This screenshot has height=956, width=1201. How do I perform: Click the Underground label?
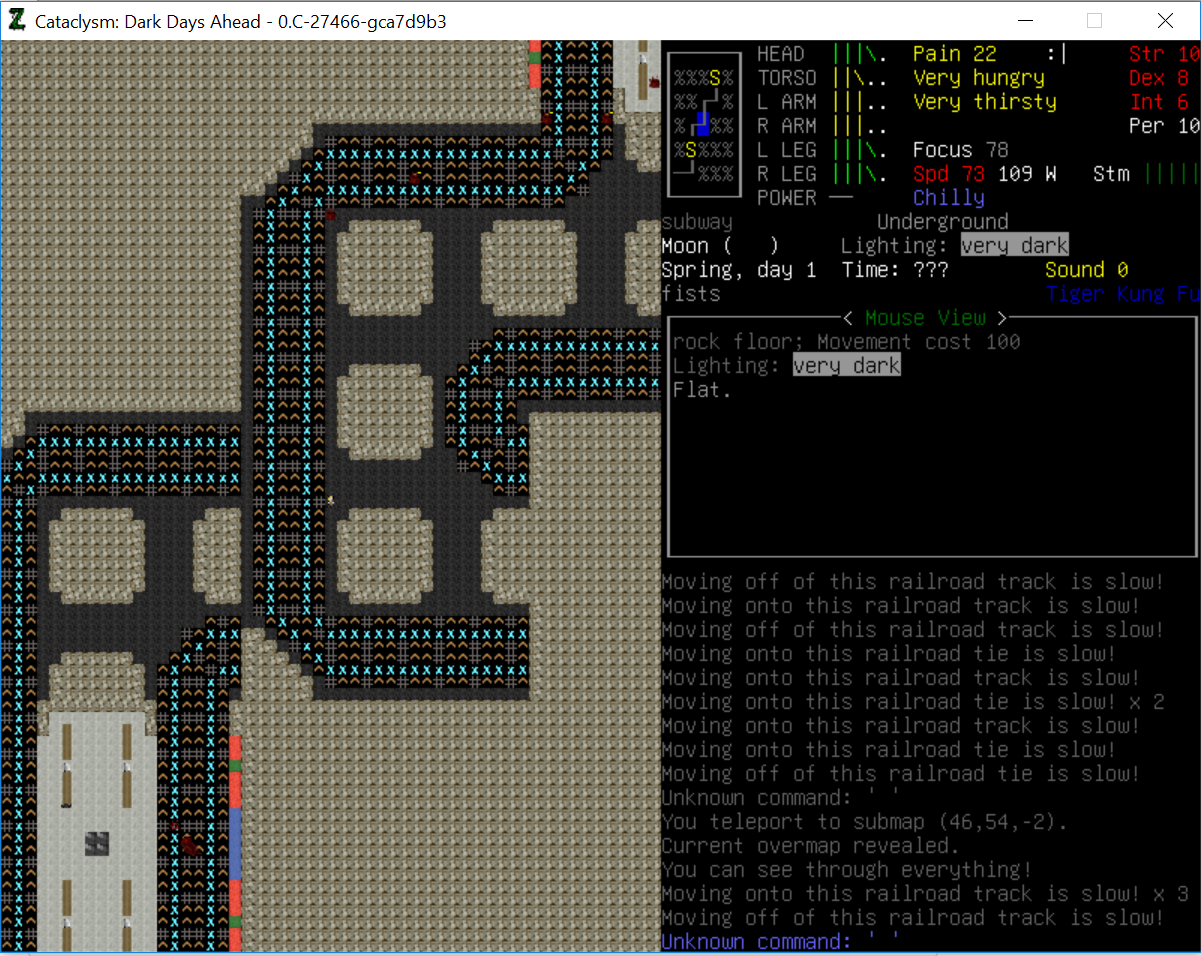(943, 222)
